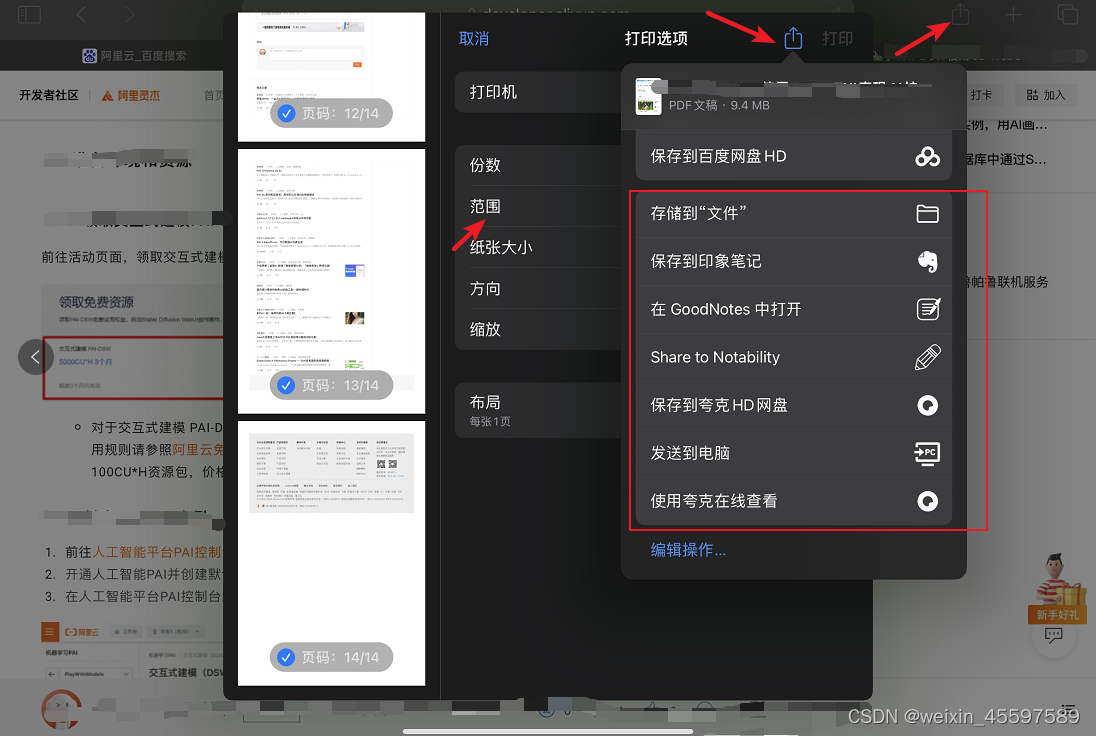
Task: Click the new tab plus icon top right
Action: (1013, 15)
